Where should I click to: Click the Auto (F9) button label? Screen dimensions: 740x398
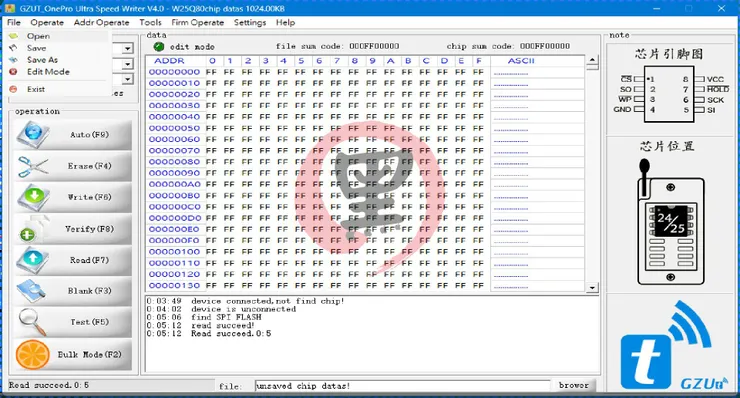coord(89,135)
